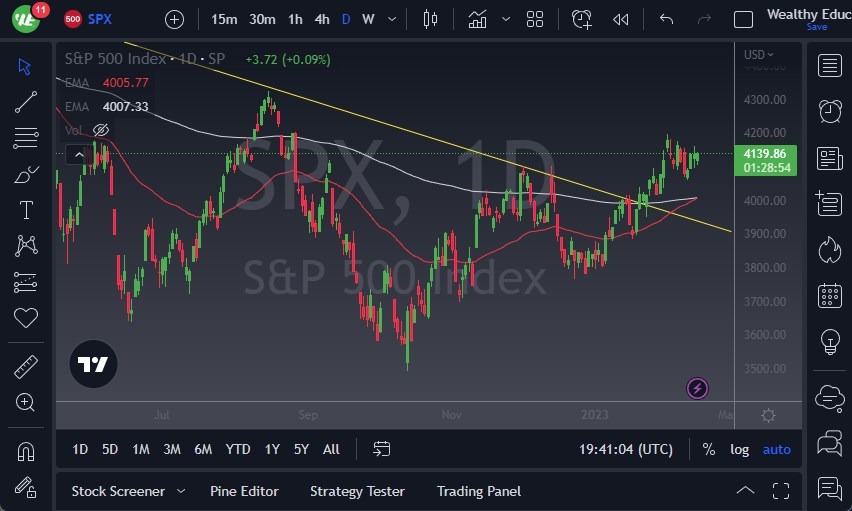This screenshot has width=852, height=511.
Task: Toggle volume indicator visibility eye icon
Action: point(100,130)
